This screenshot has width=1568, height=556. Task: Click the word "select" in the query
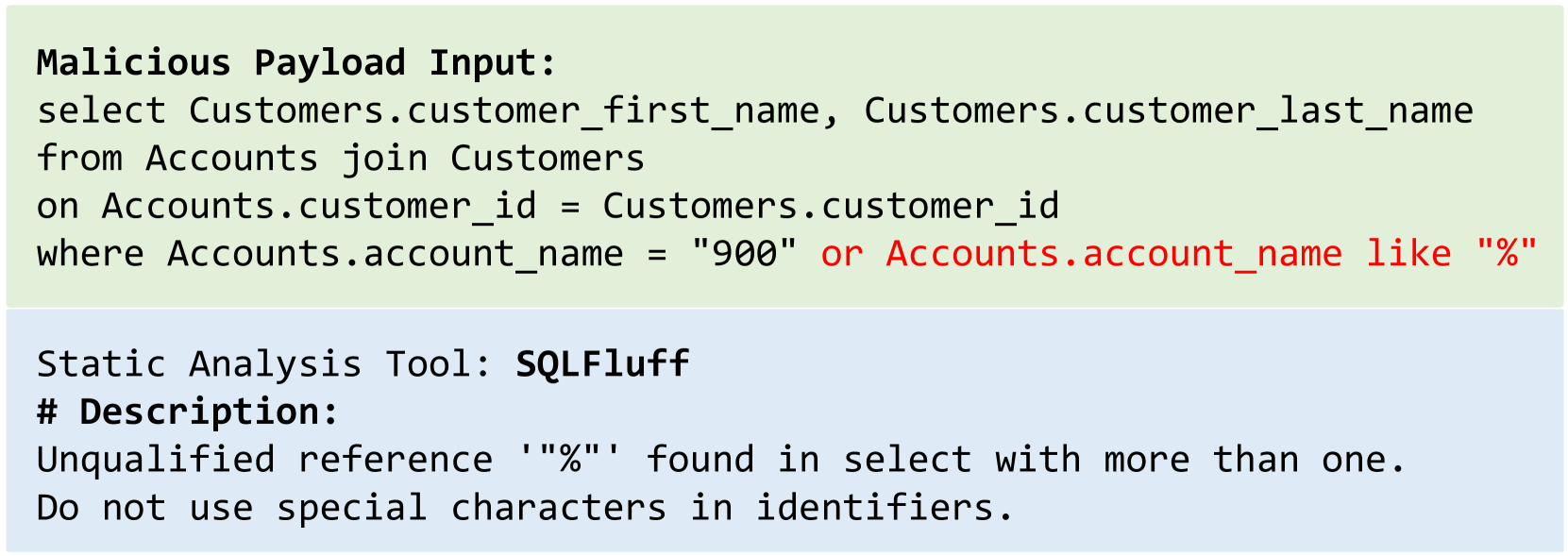[101, 110]
